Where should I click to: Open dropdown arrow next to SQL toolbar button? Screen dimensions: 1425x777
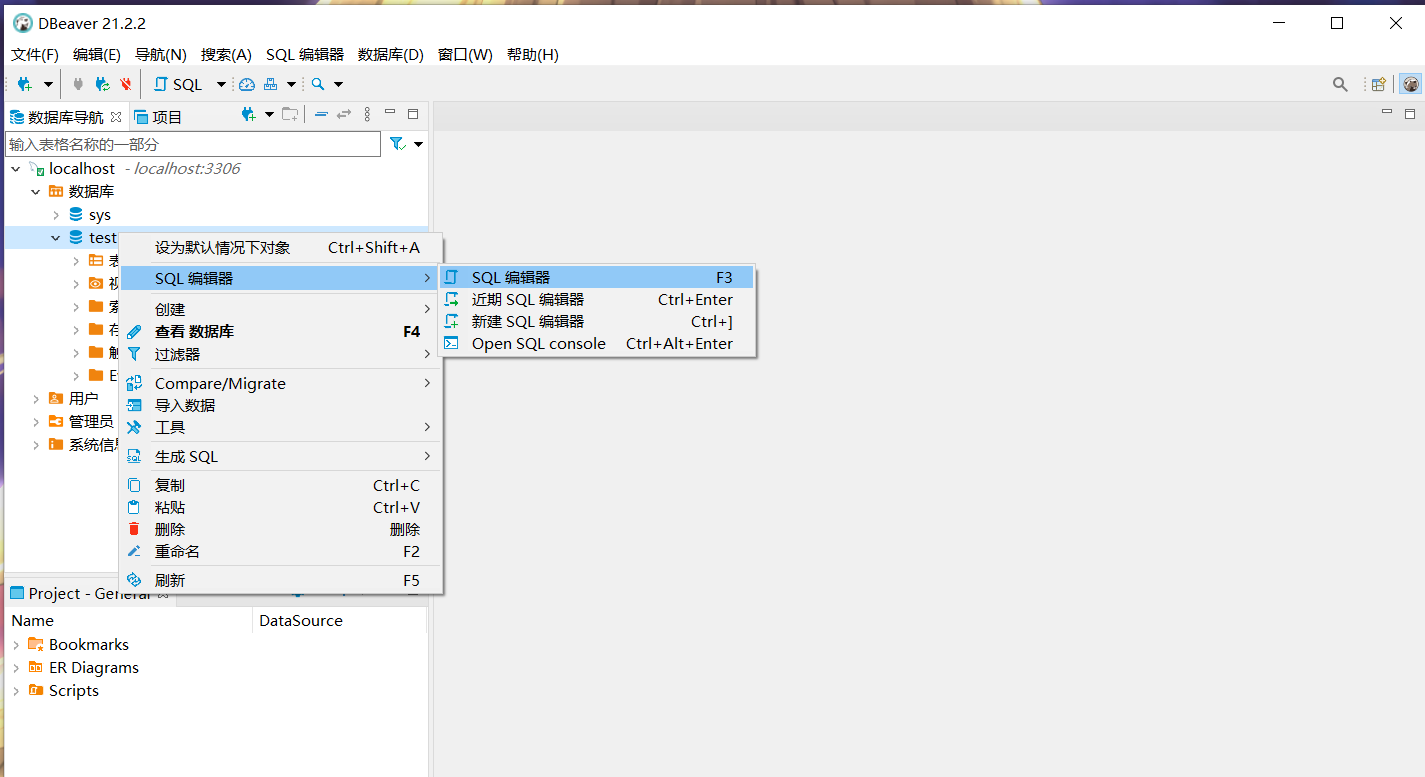pos(222,85)
